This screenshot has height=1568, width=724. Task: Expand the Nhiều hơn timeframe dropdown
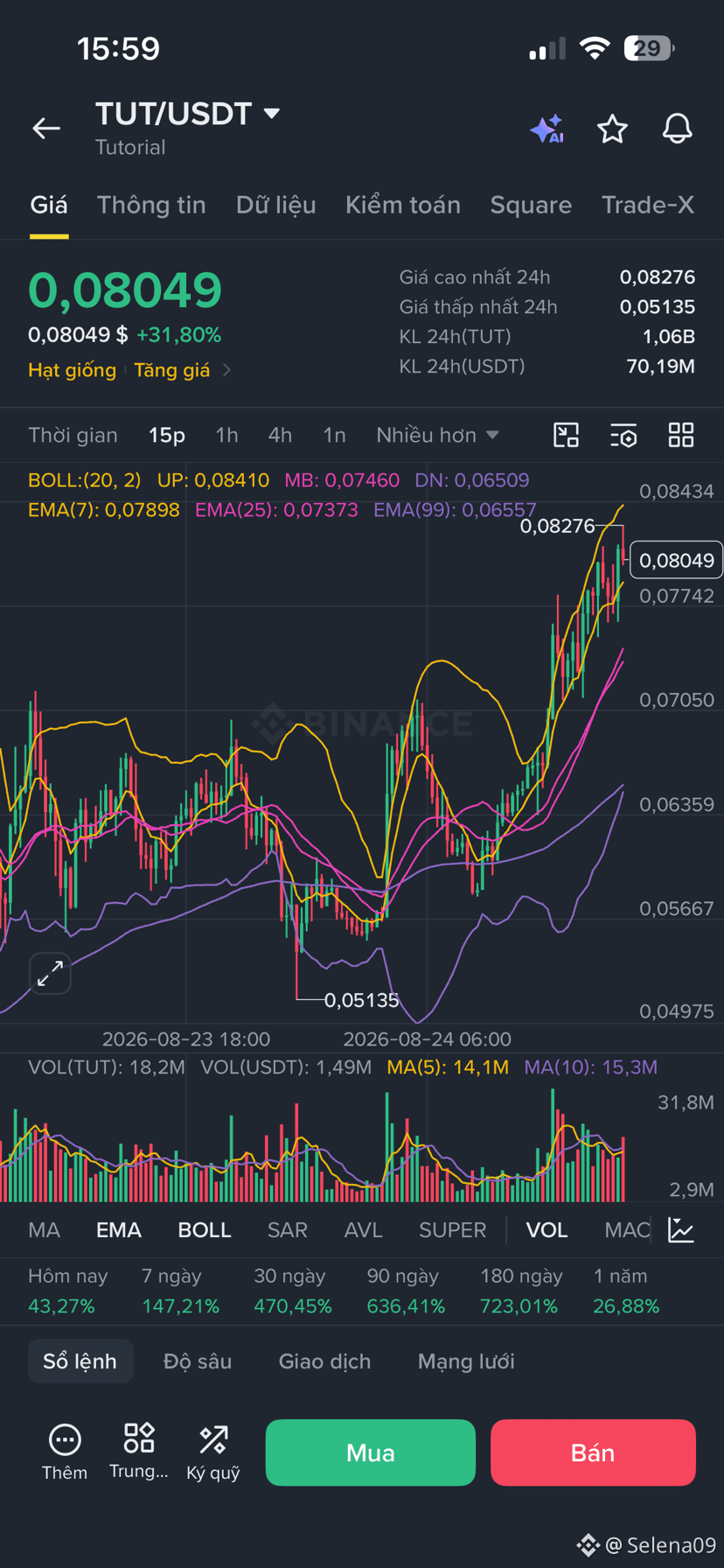[437, 435]
